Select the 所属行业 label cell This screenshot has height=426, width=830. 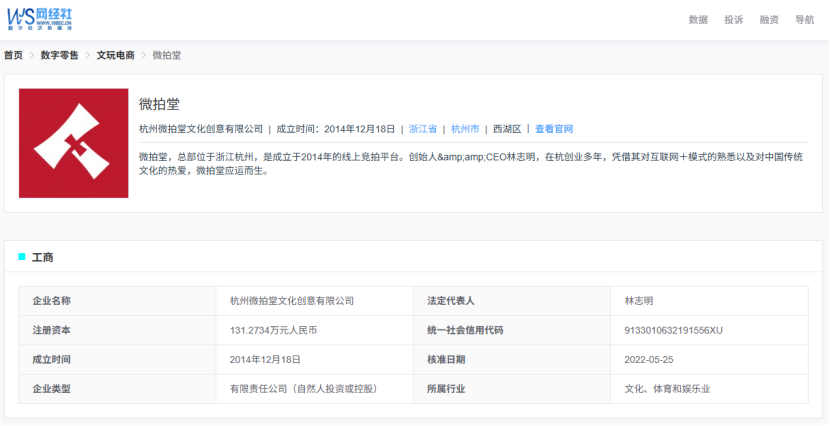pos(512,389)
